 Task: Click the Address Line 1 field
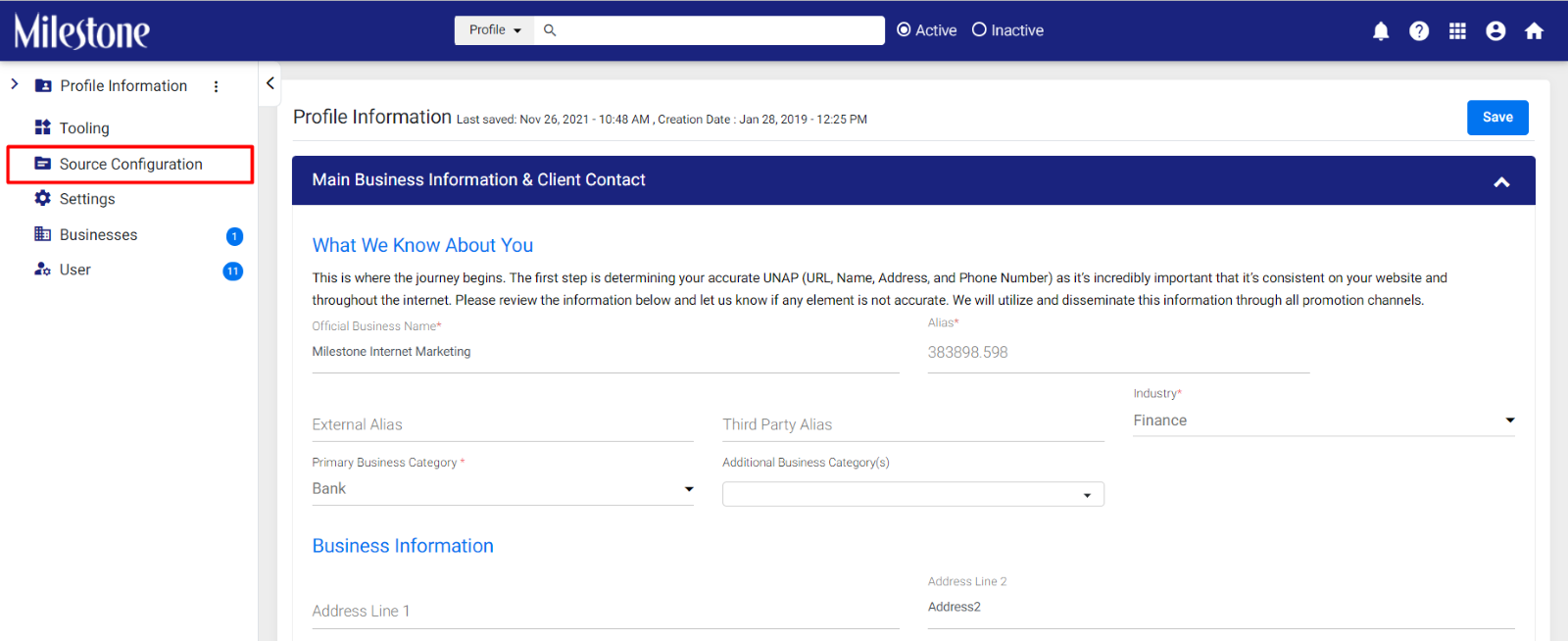click(x=606, y=611)
